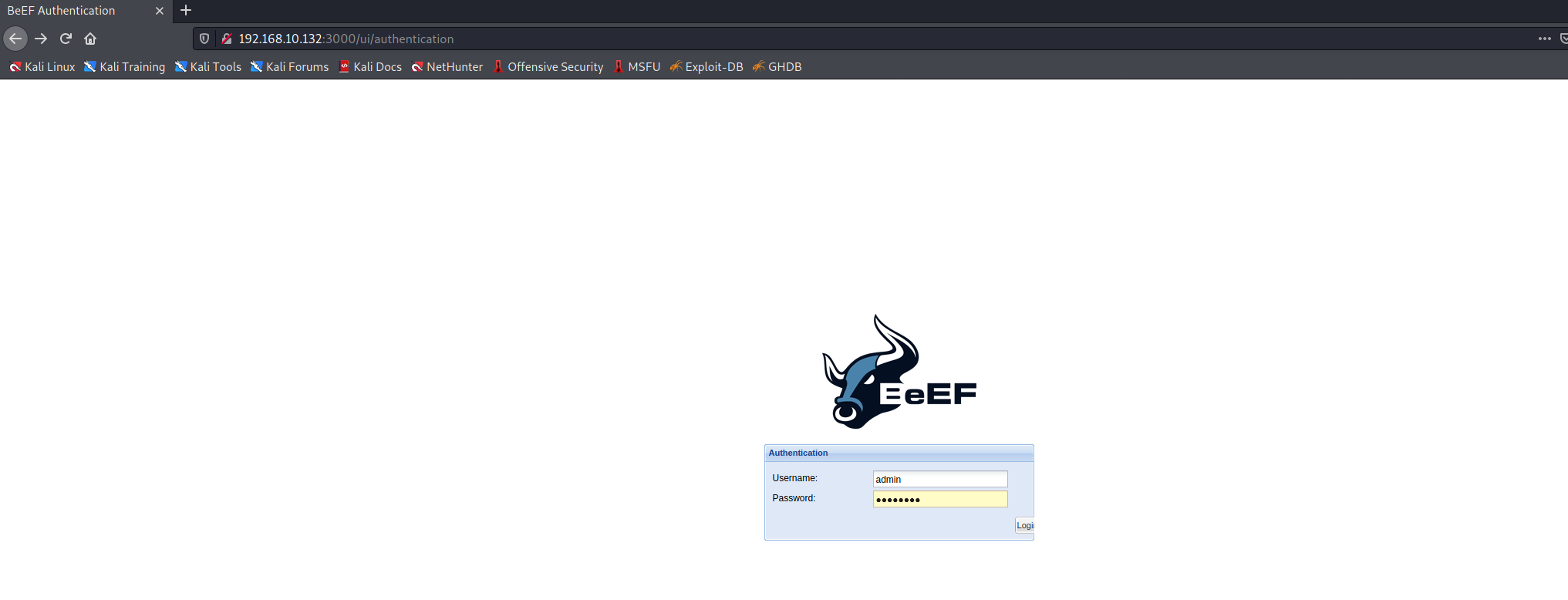Show tracking protection shield info
This screenshot has height=600, width=1568.
point(204,39)
